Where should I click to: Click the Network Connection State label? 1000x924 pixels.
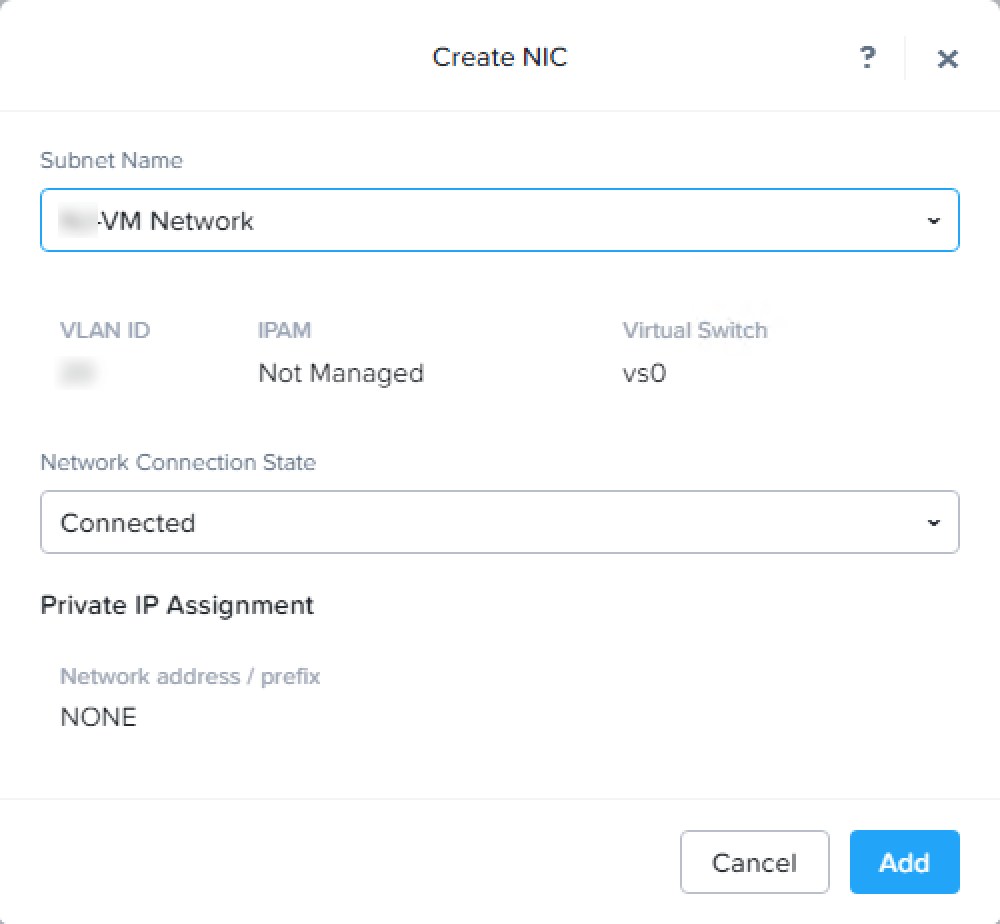[x=178, y=462]
